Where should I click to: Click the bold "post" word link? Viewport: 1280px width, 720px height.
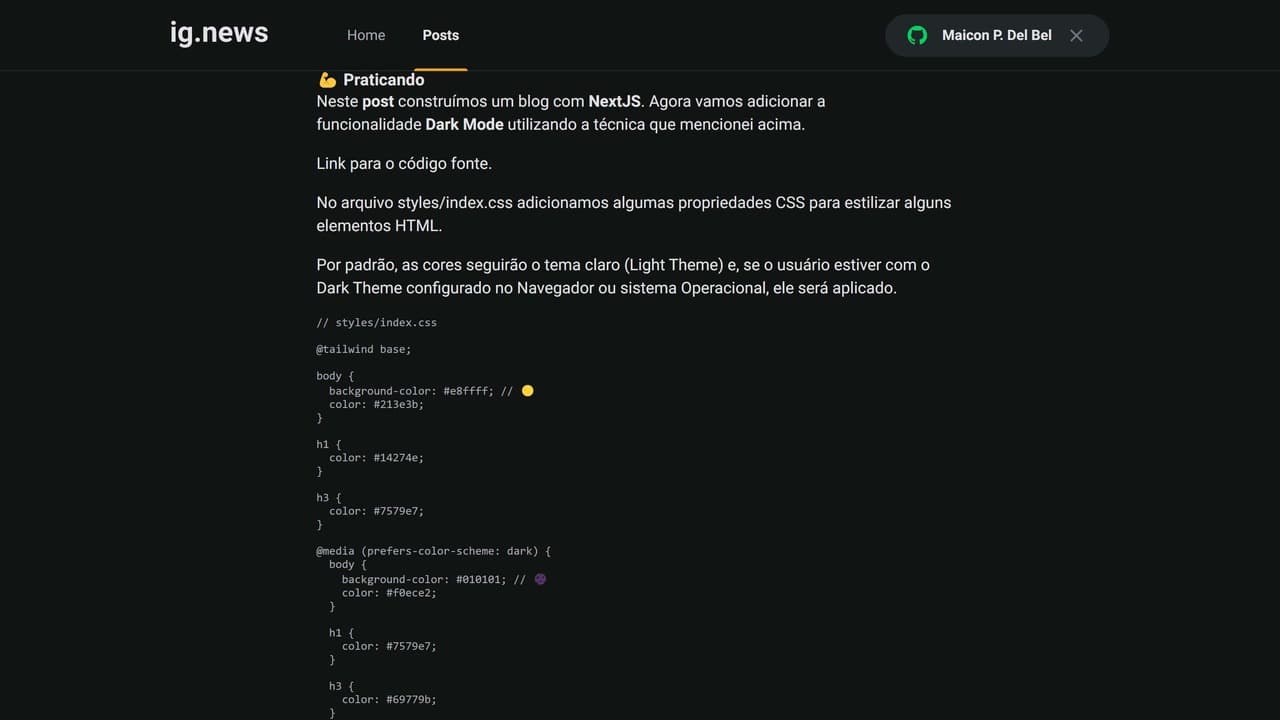(x=378, y=101)
